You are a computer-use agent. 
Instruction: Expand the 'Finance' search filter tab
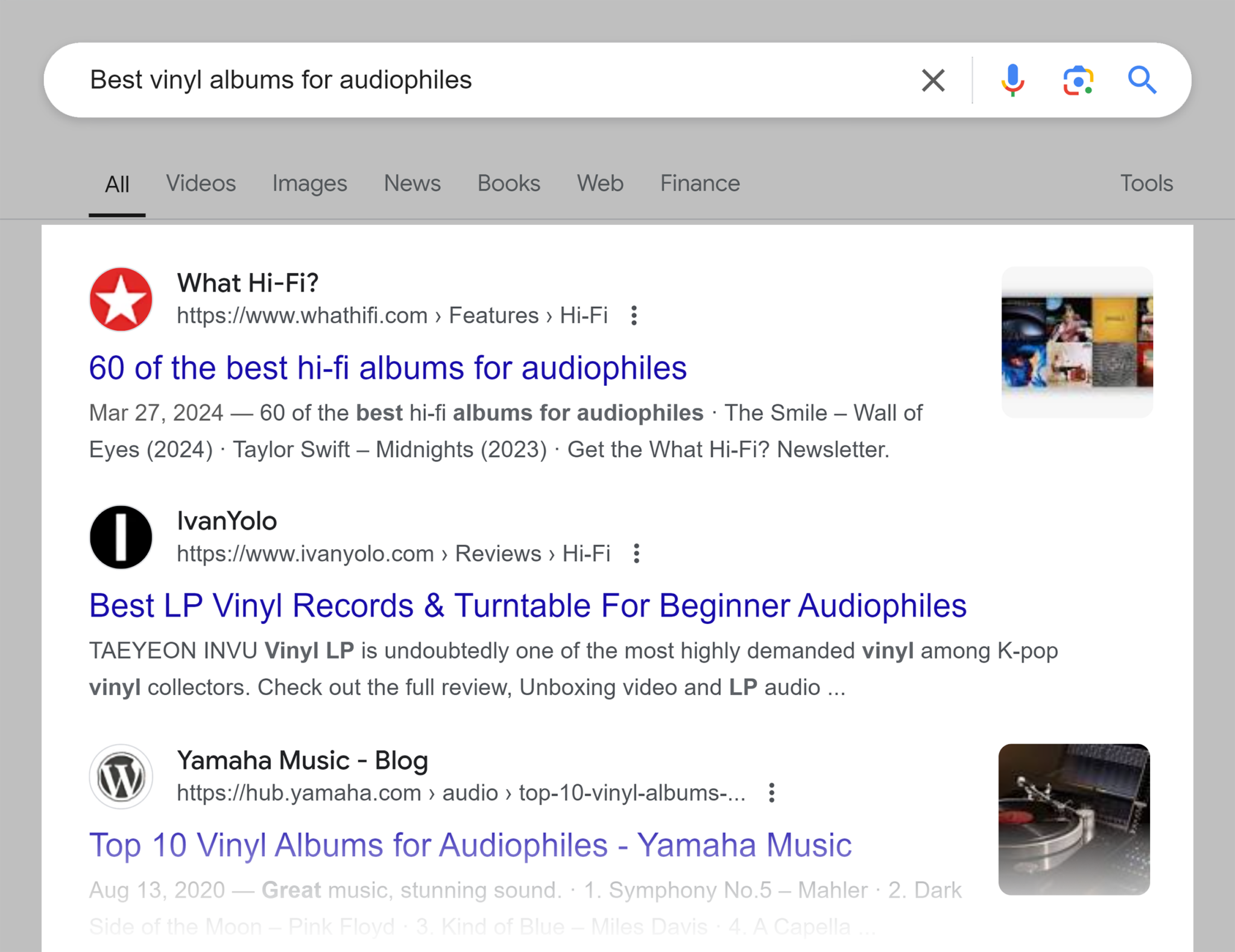(x=700, y=183)
